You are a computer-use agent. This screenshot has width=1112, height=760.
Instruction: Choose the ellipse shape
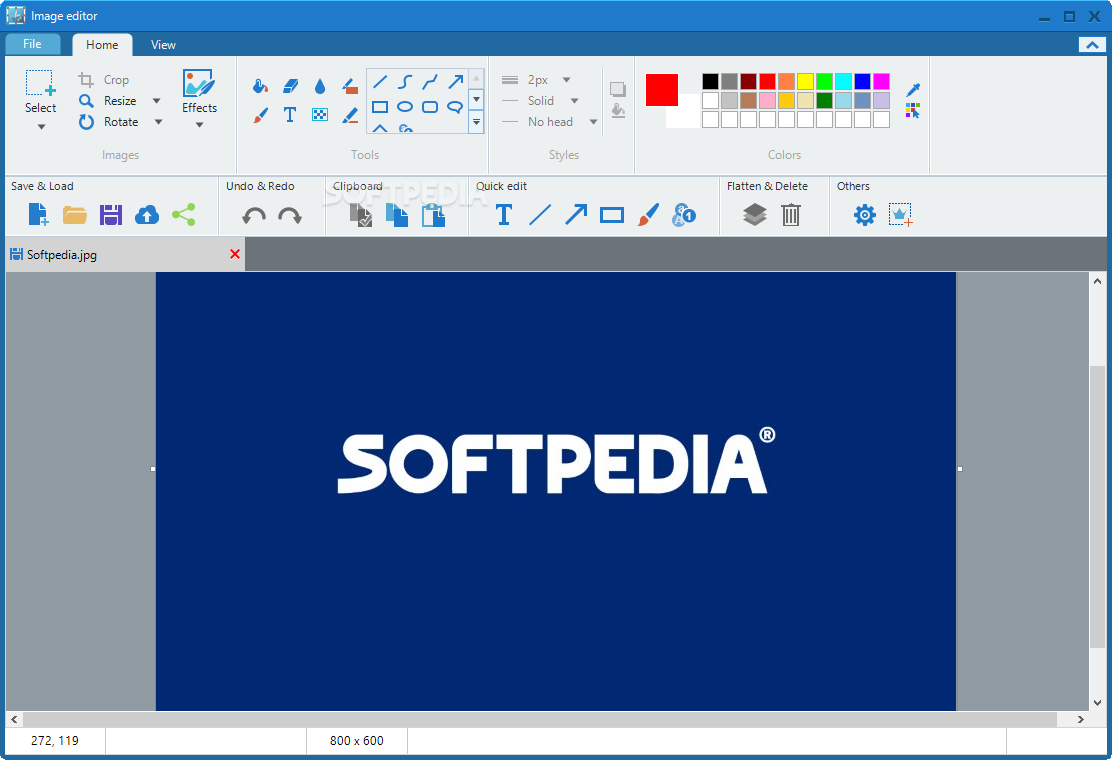405,107
